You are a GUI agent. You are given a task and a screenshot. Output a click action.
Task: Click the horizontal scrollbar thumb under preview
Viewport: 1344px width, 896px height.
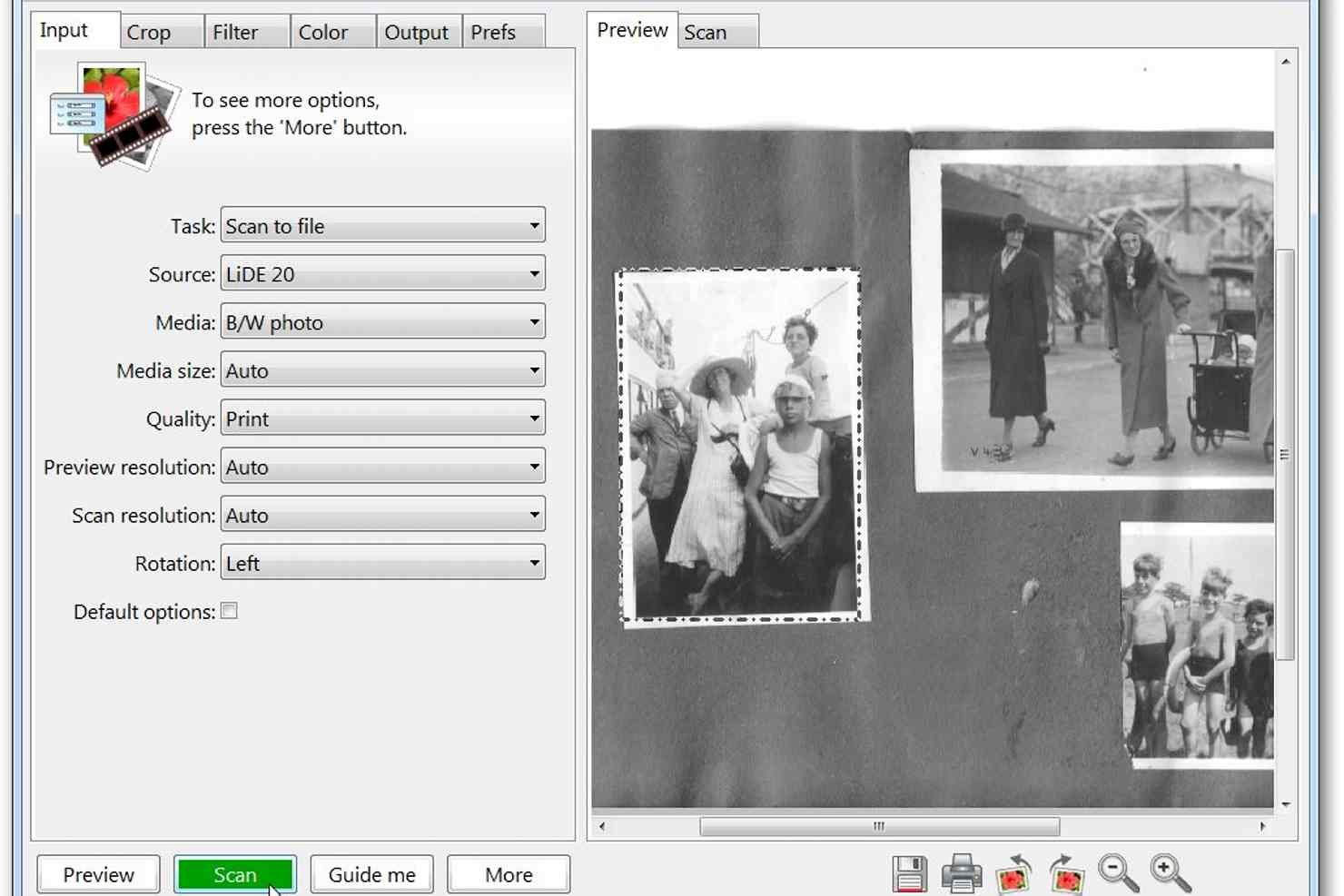879,826
